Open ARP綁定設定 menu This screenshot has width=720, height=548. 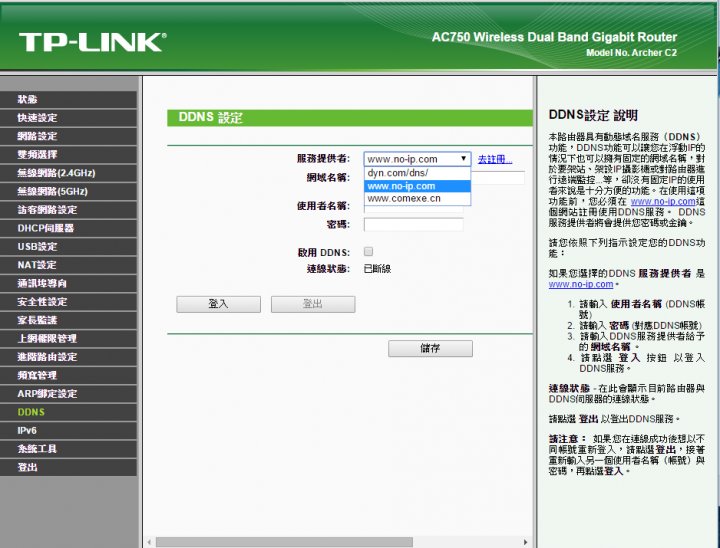[68, 393]
